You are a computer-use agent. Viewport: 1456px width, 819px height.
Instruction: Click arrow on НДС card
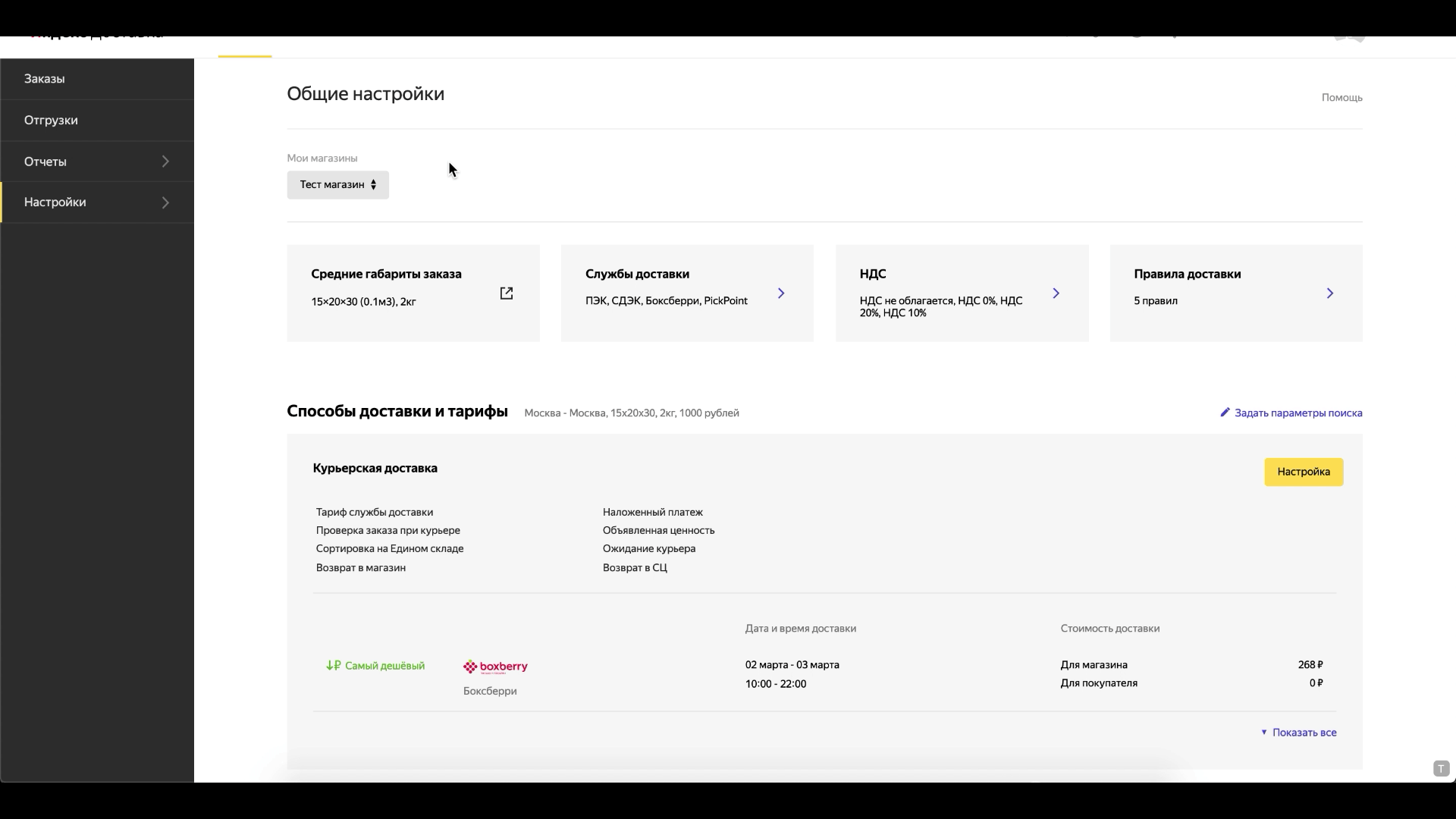click(1056, 293)
